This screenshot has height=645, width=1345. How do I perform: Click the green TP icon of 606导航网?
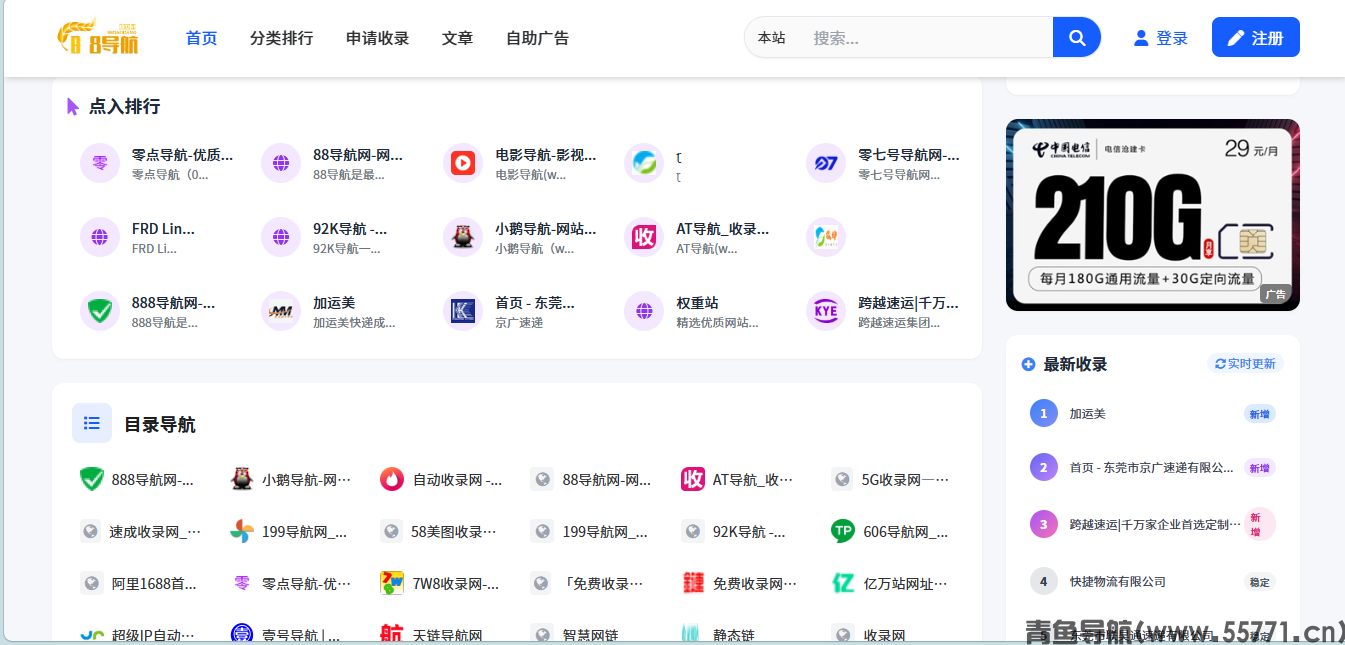coord(843,531)
